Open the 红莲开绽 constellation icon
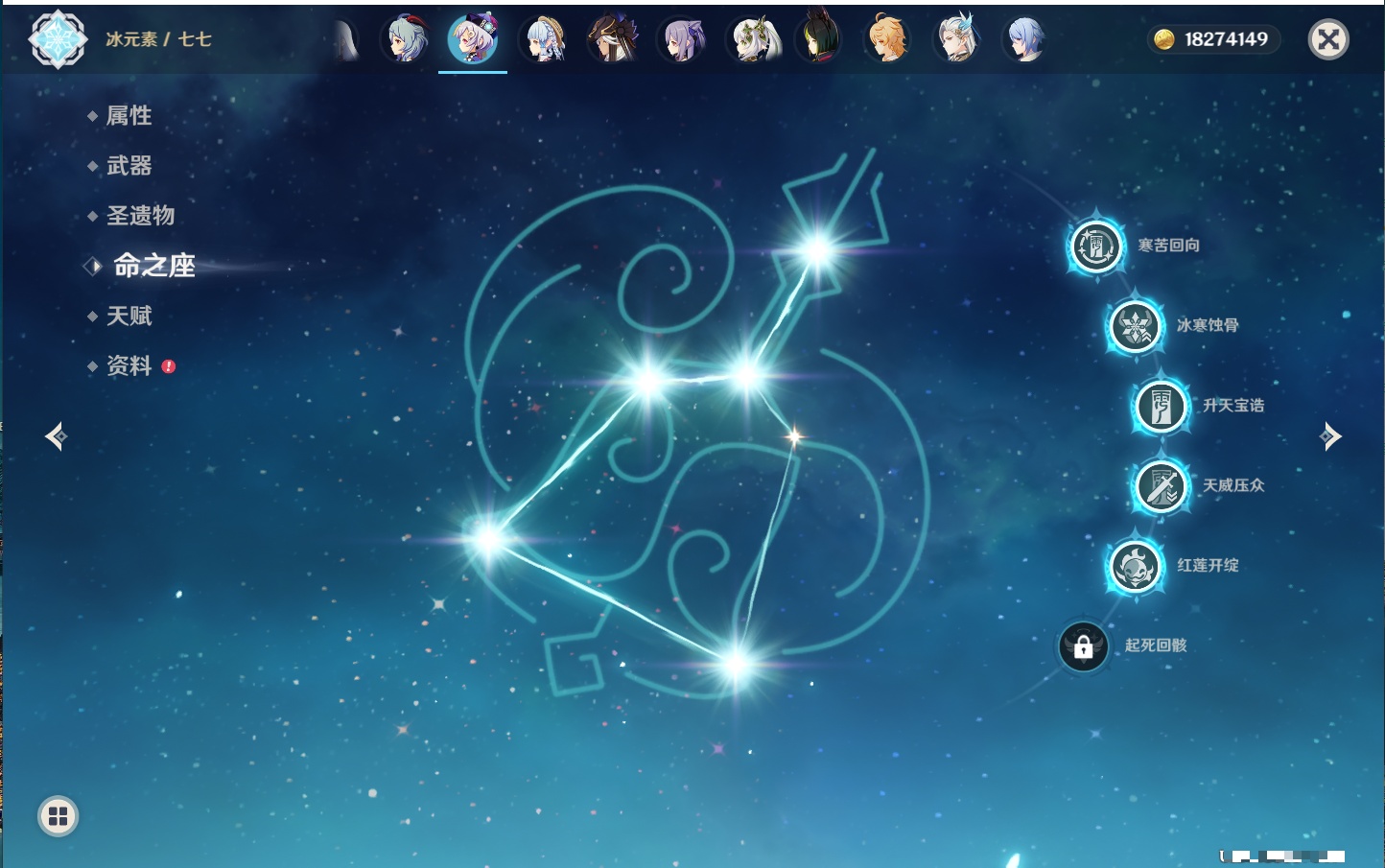Viewport: 1385px width, 868px height. click(x=1136, y=566)
